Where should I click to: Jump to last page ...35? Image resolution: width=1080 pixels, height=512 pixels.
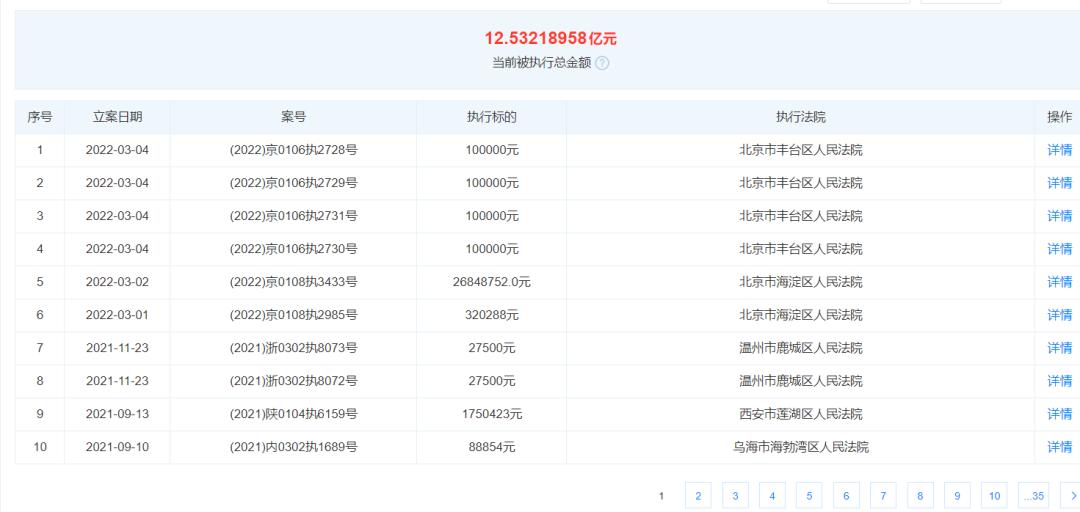pyautogui.click(x=1033, y=495)
